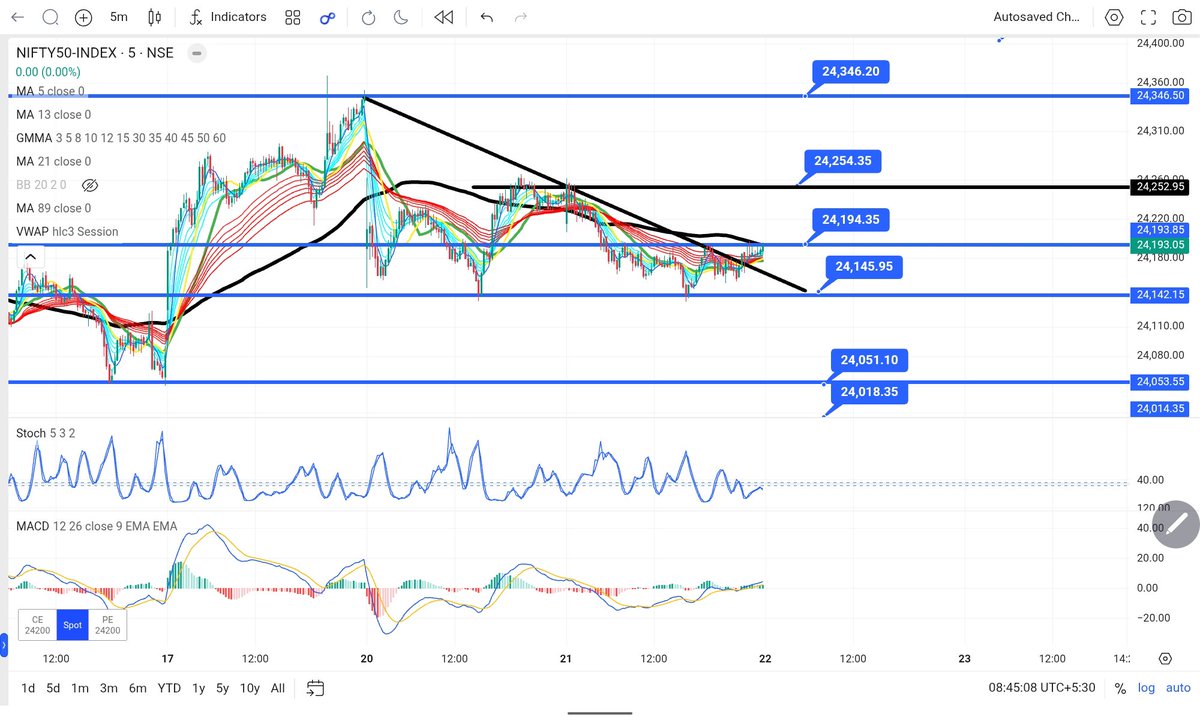Take a chart snapshot with camera icon
The width and height of the screenshot is (1200, 720).
coord(1181,17)
